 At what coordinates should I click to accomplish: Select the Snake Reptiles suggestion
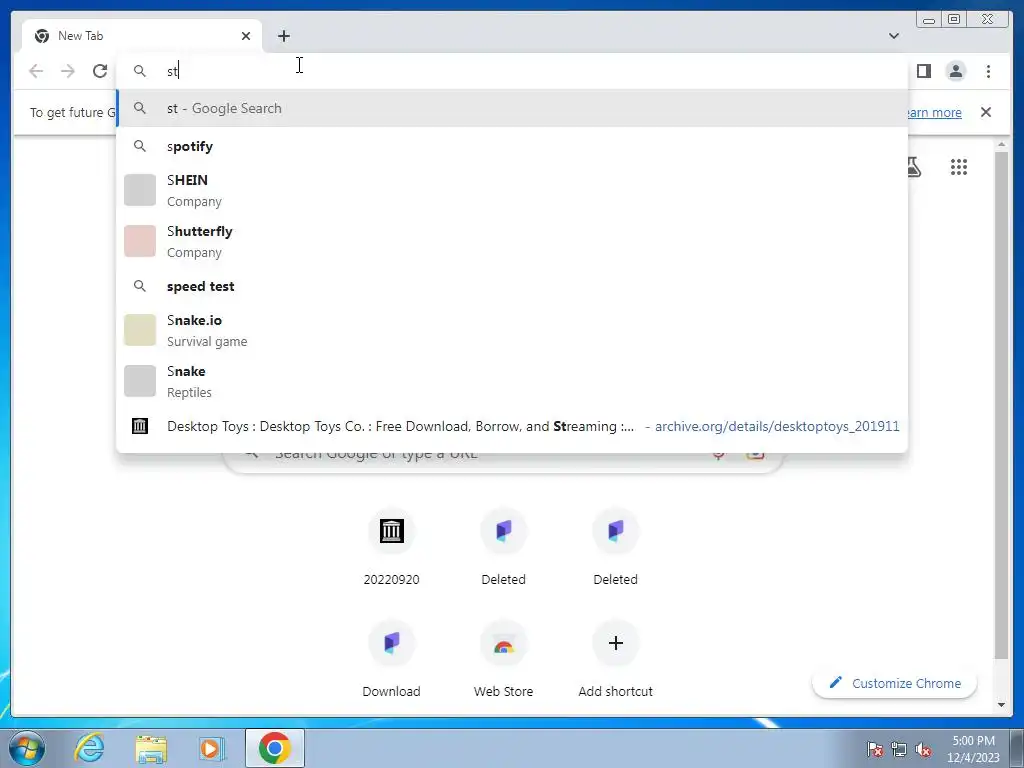[512, 381]
